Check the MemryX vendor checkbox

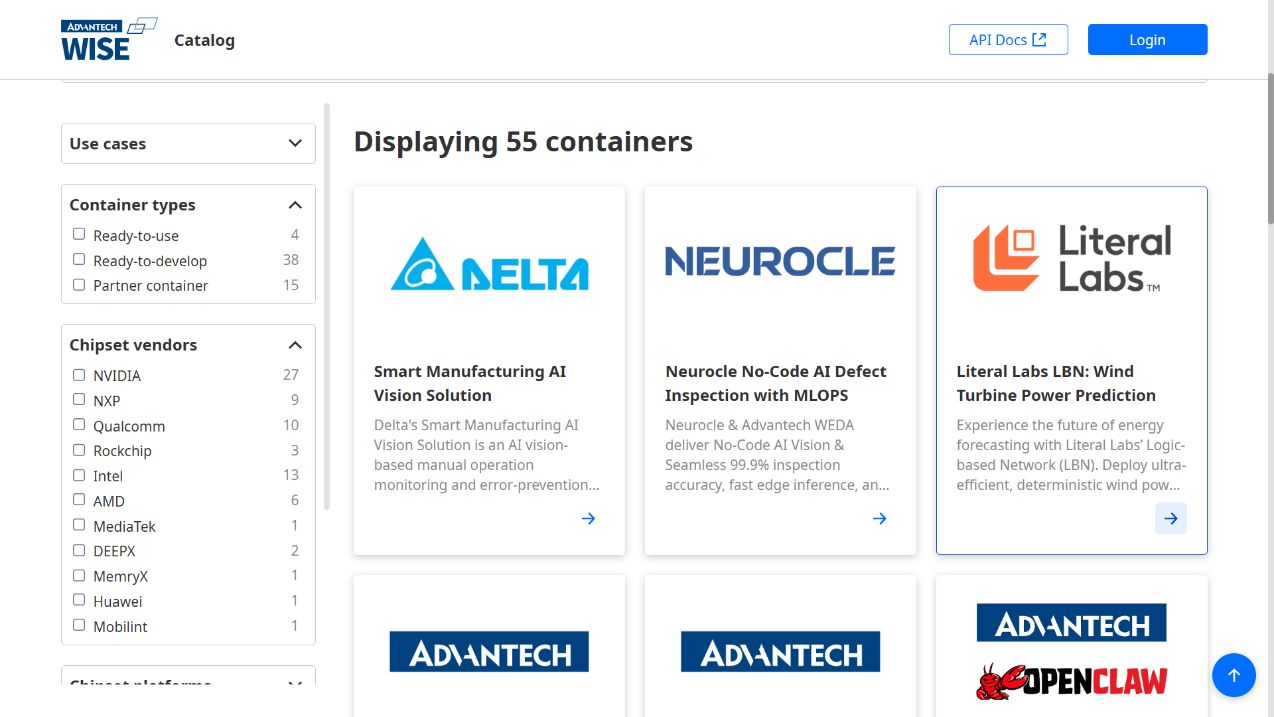coord(79,575)
